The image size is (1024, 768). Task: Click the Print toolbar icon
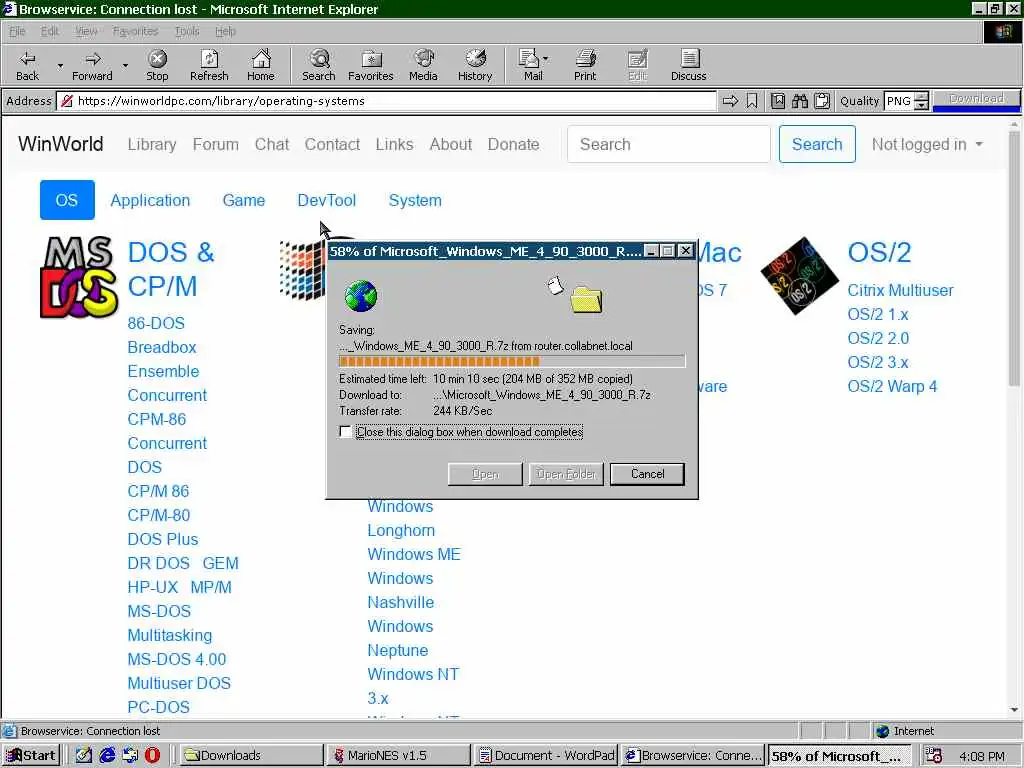click(x=585, y=58)
